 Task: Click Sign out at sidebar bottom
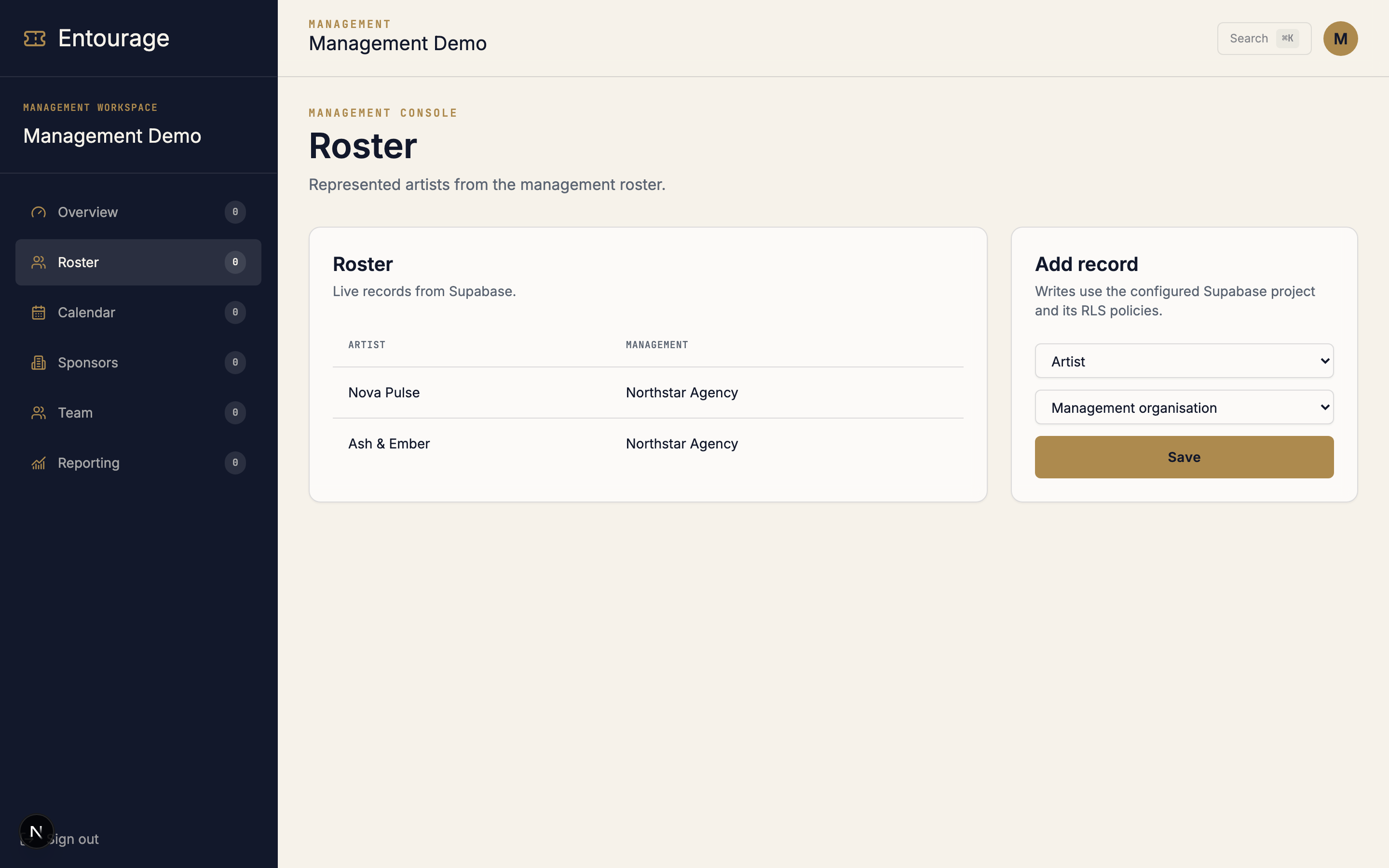[72, 839]
